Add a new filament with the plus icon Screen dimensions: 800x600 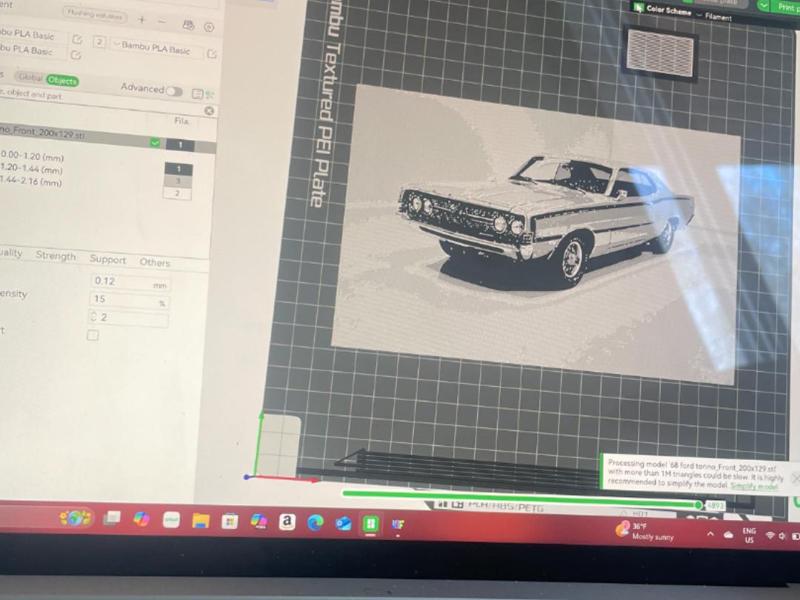pos(143,20)
